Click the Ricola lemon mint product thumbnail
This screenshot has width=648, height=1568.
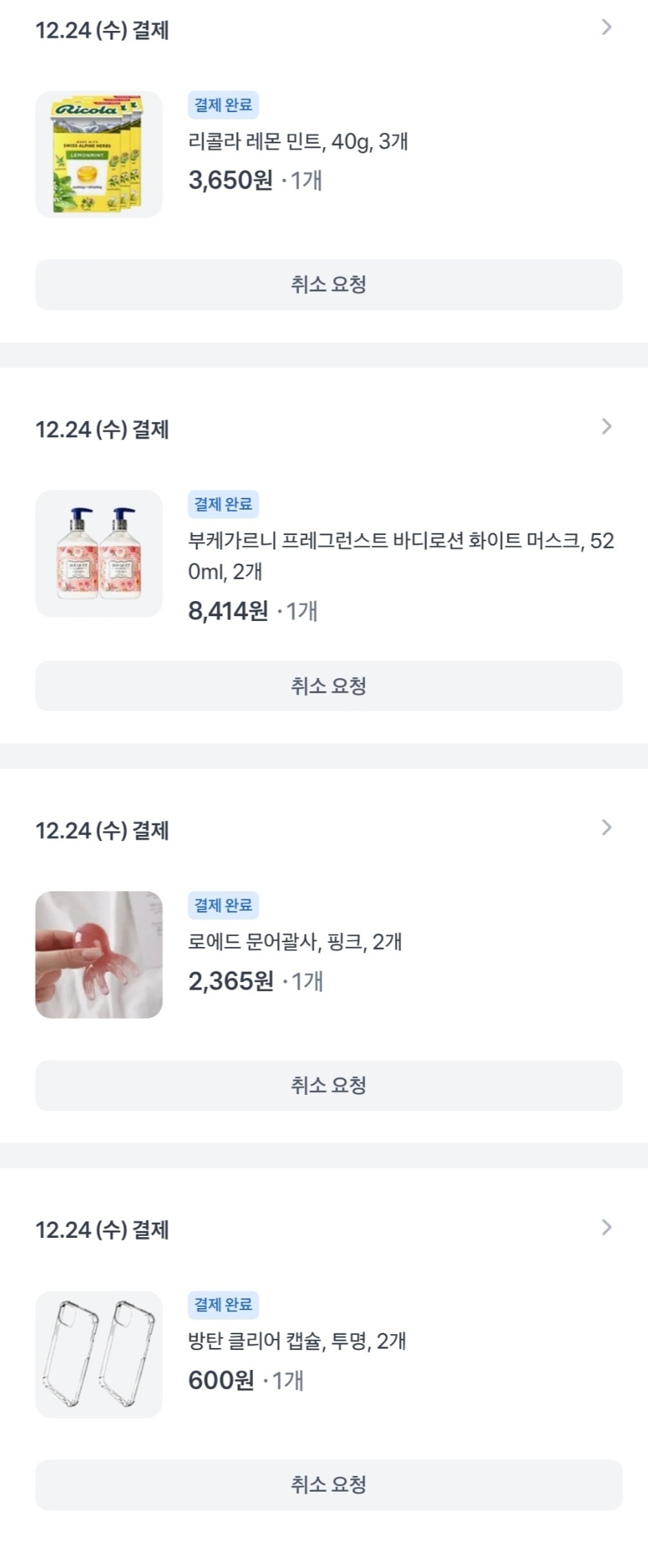99,154
